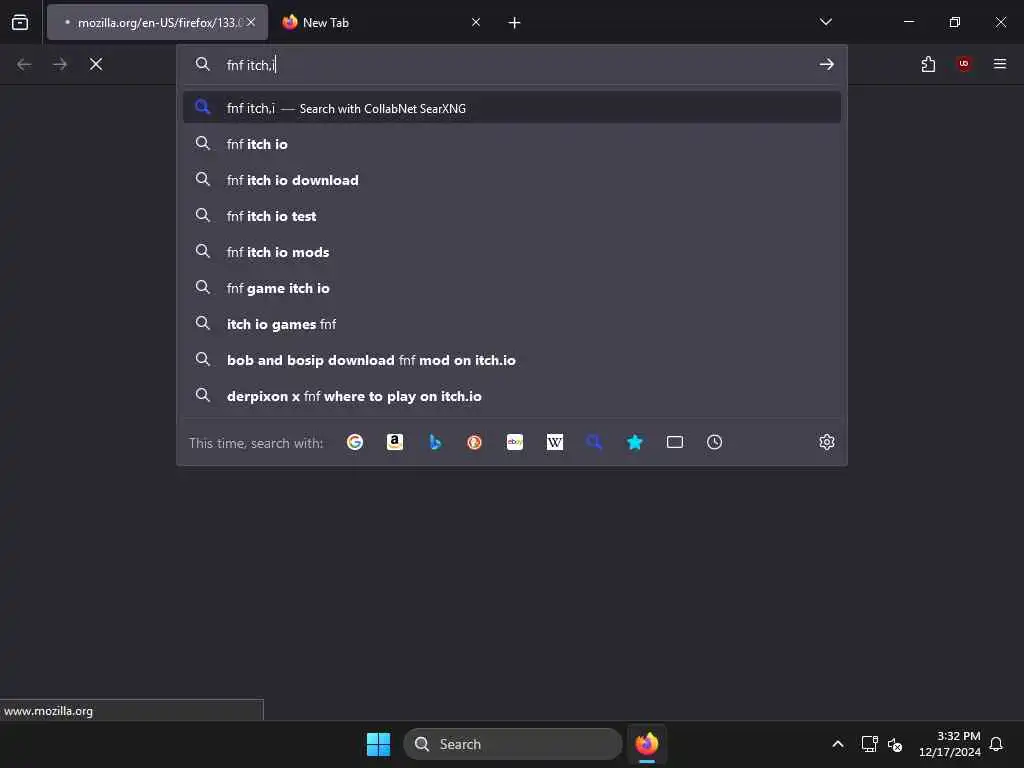Close the New Tab tab
The image size is (1024, 768).
pos(476,22)
